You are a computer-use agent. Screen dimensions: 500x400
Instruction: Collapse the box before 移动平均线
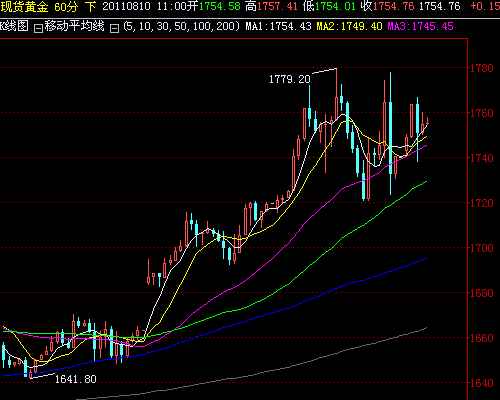pos(39,29)
